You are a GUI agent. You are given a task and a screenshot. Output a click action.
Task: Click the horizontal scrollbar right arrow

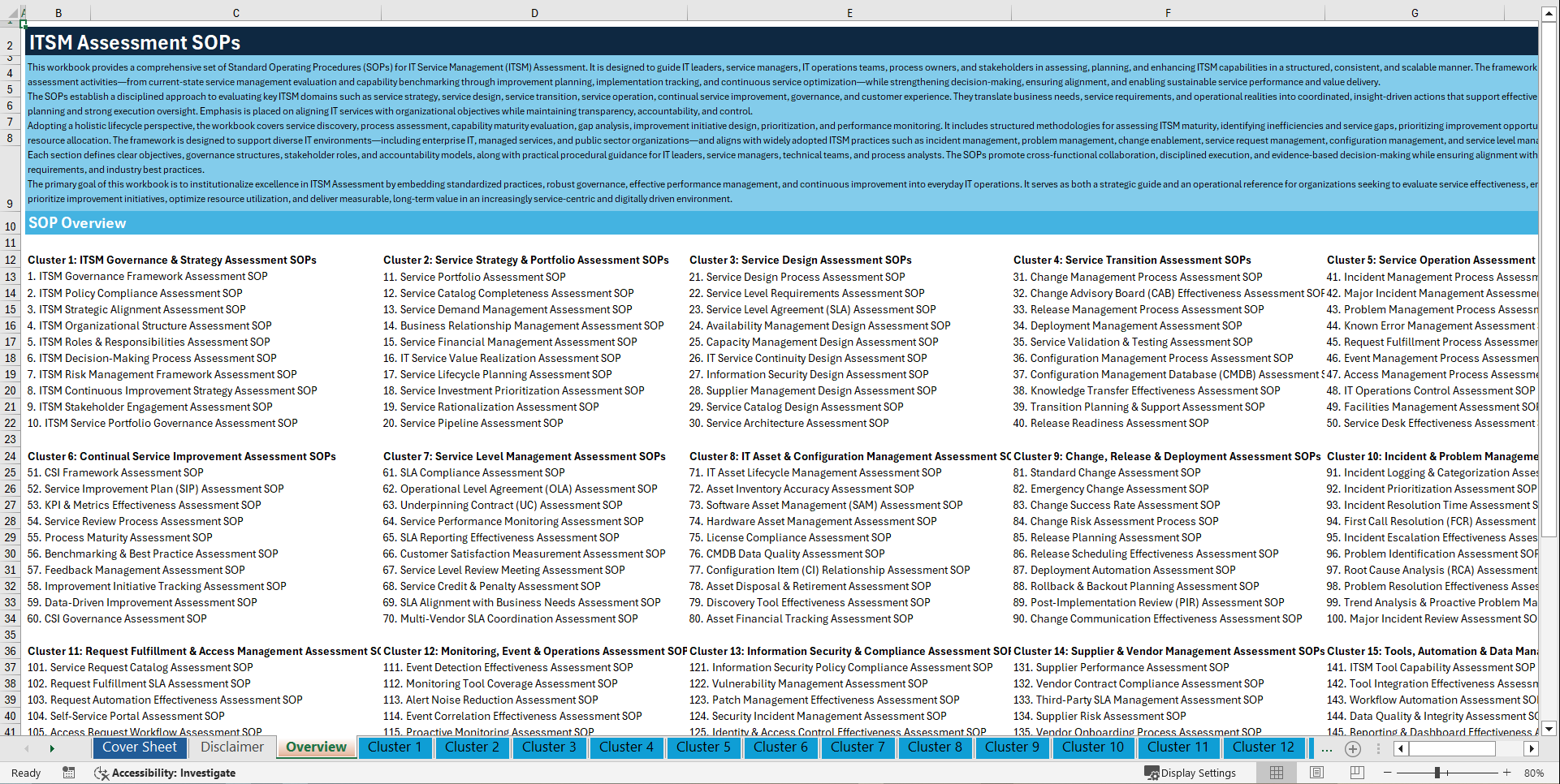pyautogui.click(x=1530, y=748)
